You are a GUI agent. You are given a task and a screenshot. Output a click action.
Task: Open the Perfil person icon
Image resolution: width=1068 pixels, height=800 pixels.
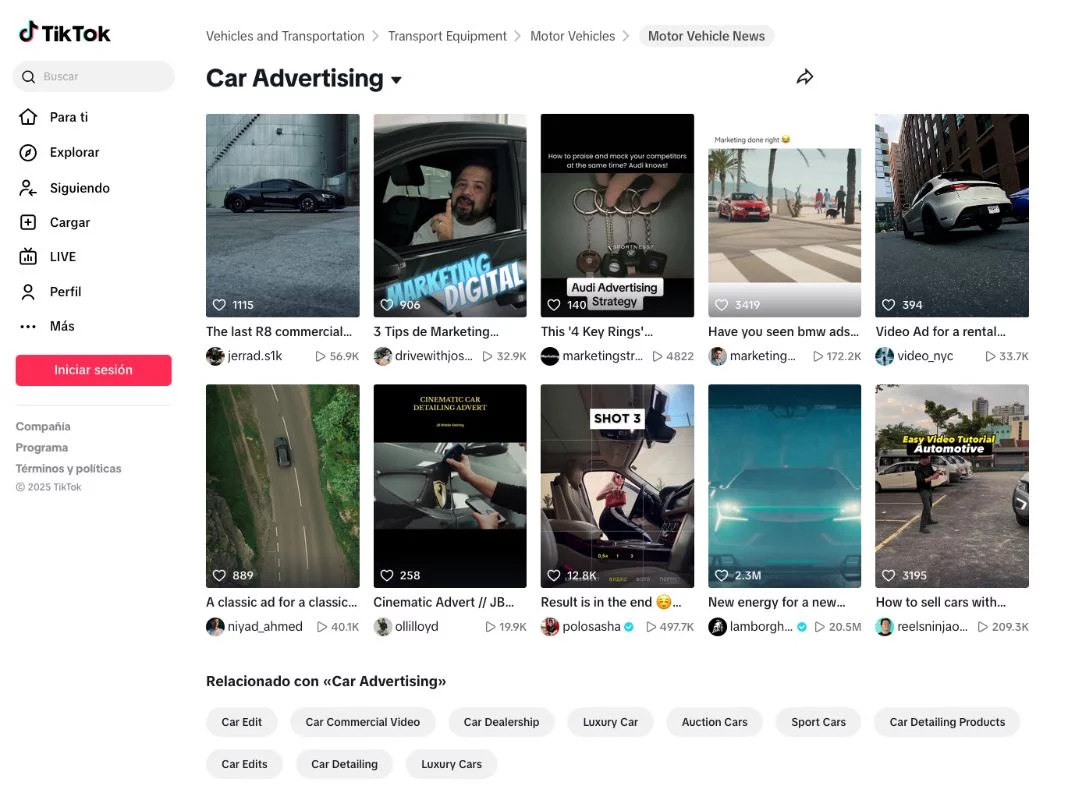click(x=28, y=292)
